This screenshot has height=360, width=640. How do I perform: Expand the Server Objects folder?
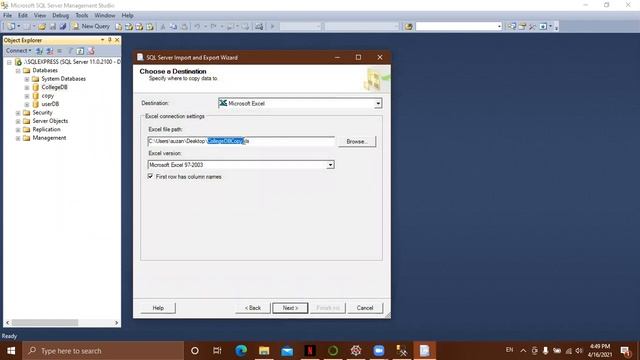[x=18, y=121]
